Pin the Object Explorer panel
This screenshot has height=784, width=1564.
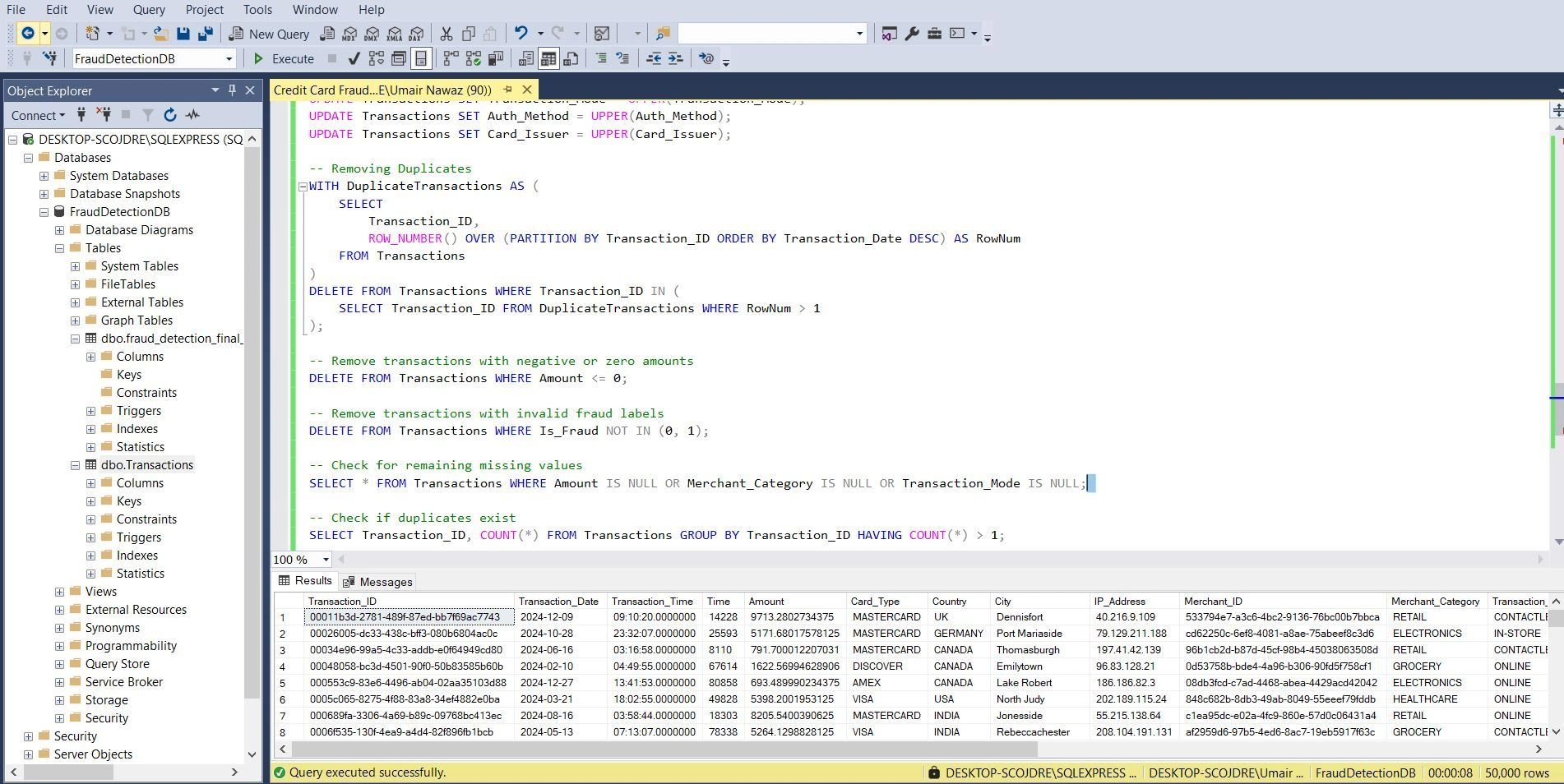pos(232,90)
